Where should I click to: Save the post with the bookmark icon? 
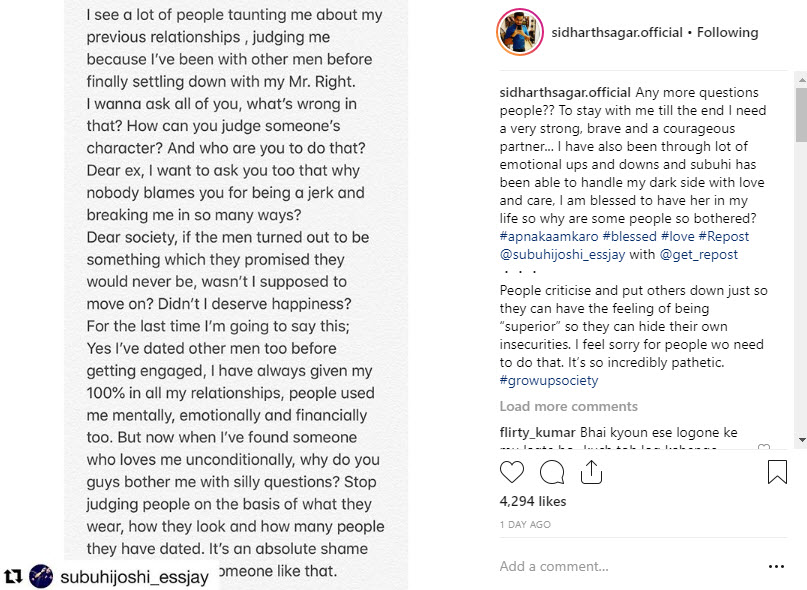click(777, 472)
